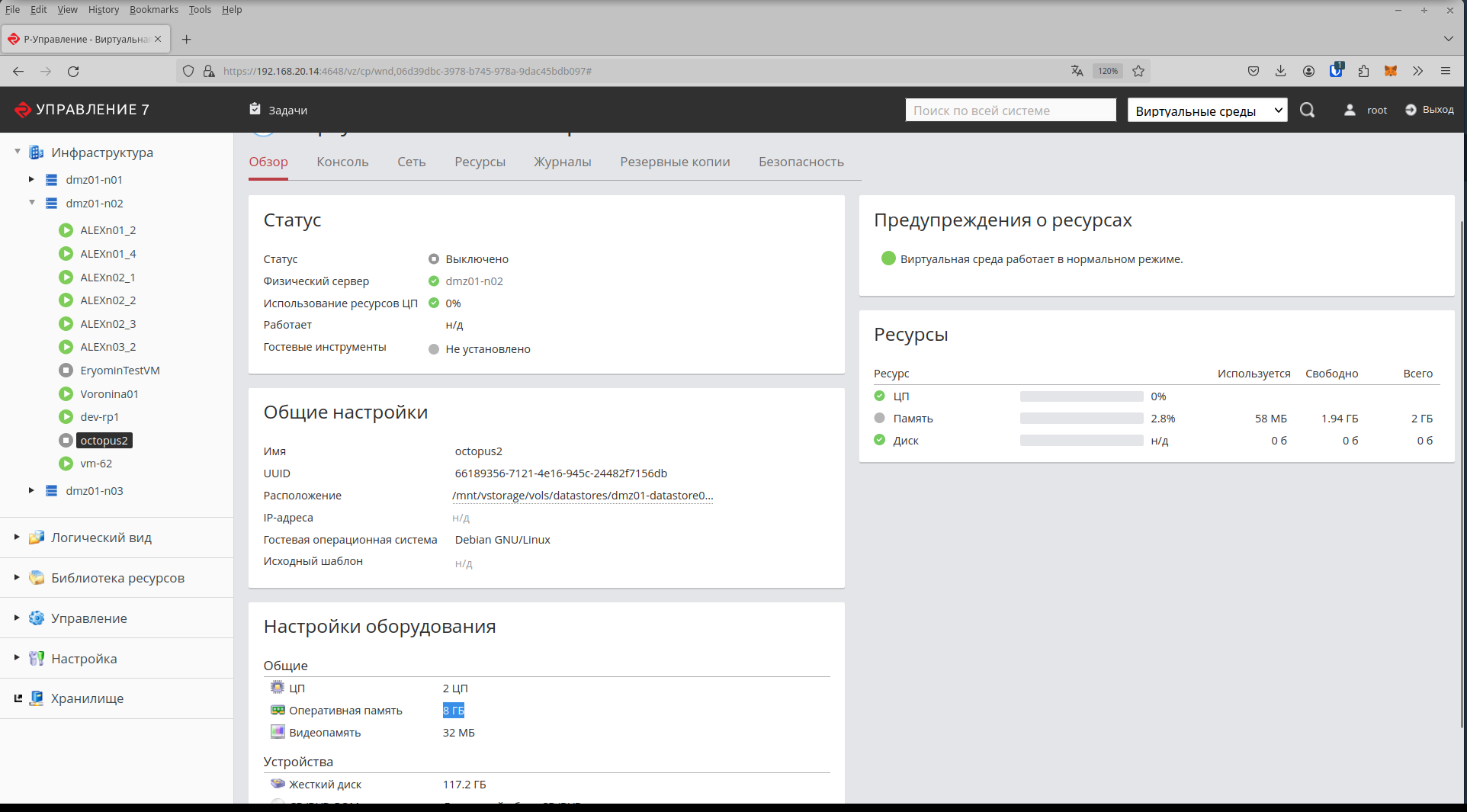Click the Управление gear icon
The height and width of the screenshot is (812, 1467).
(x=36, y=618)
